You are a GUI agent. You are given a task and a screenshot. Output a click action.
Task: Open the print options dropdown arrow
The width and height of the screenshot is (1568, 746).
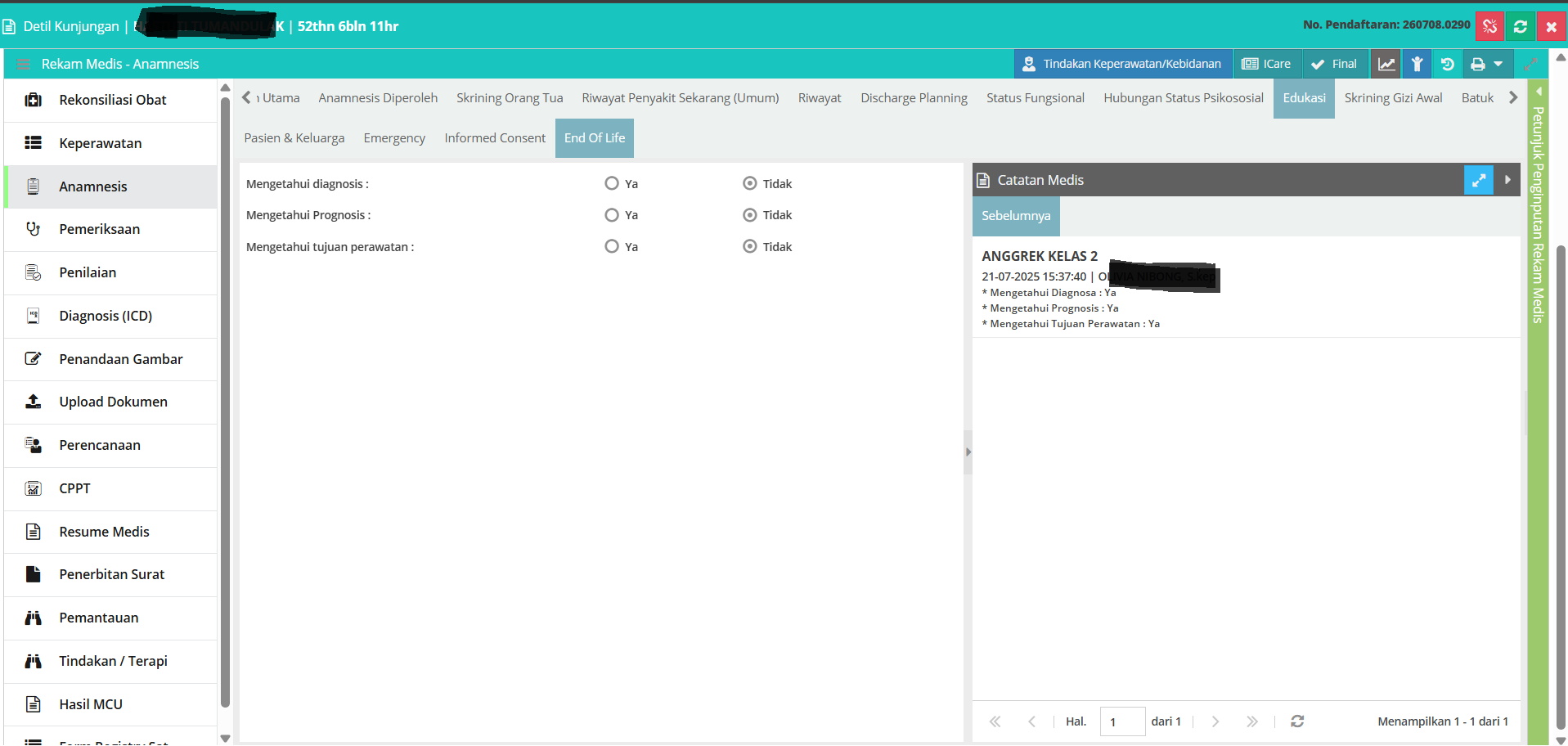(x=1498, y=64)
